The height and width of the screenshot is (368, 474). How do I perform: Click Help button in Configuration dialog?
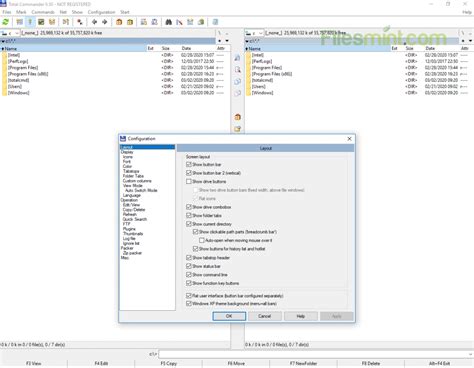pyautogui.click(x=301, y=316)
